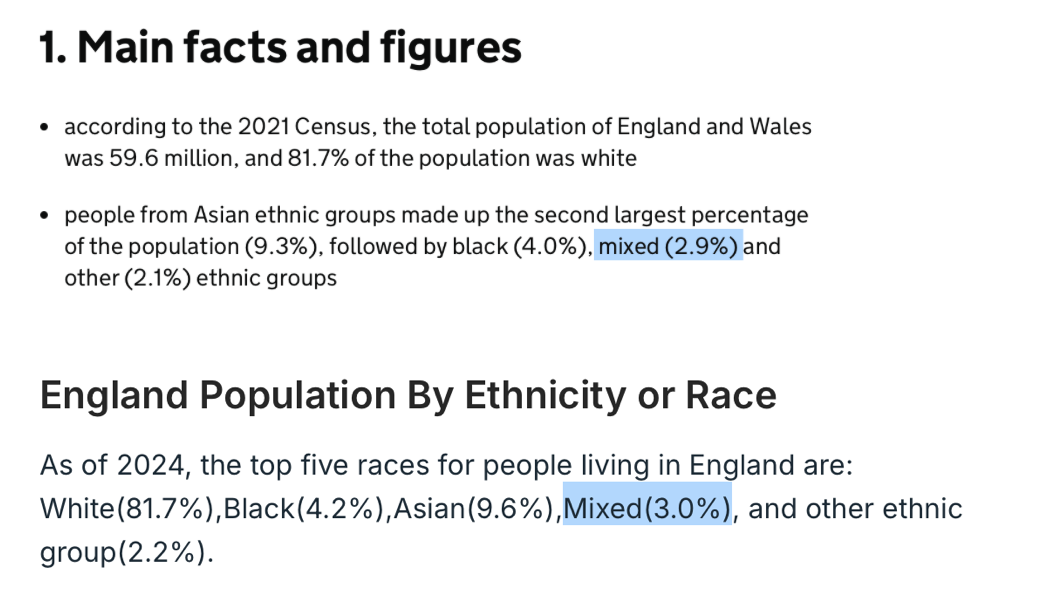Click 'and other ethnic' trailing text

pyautogui.click(x=855, y=508)
